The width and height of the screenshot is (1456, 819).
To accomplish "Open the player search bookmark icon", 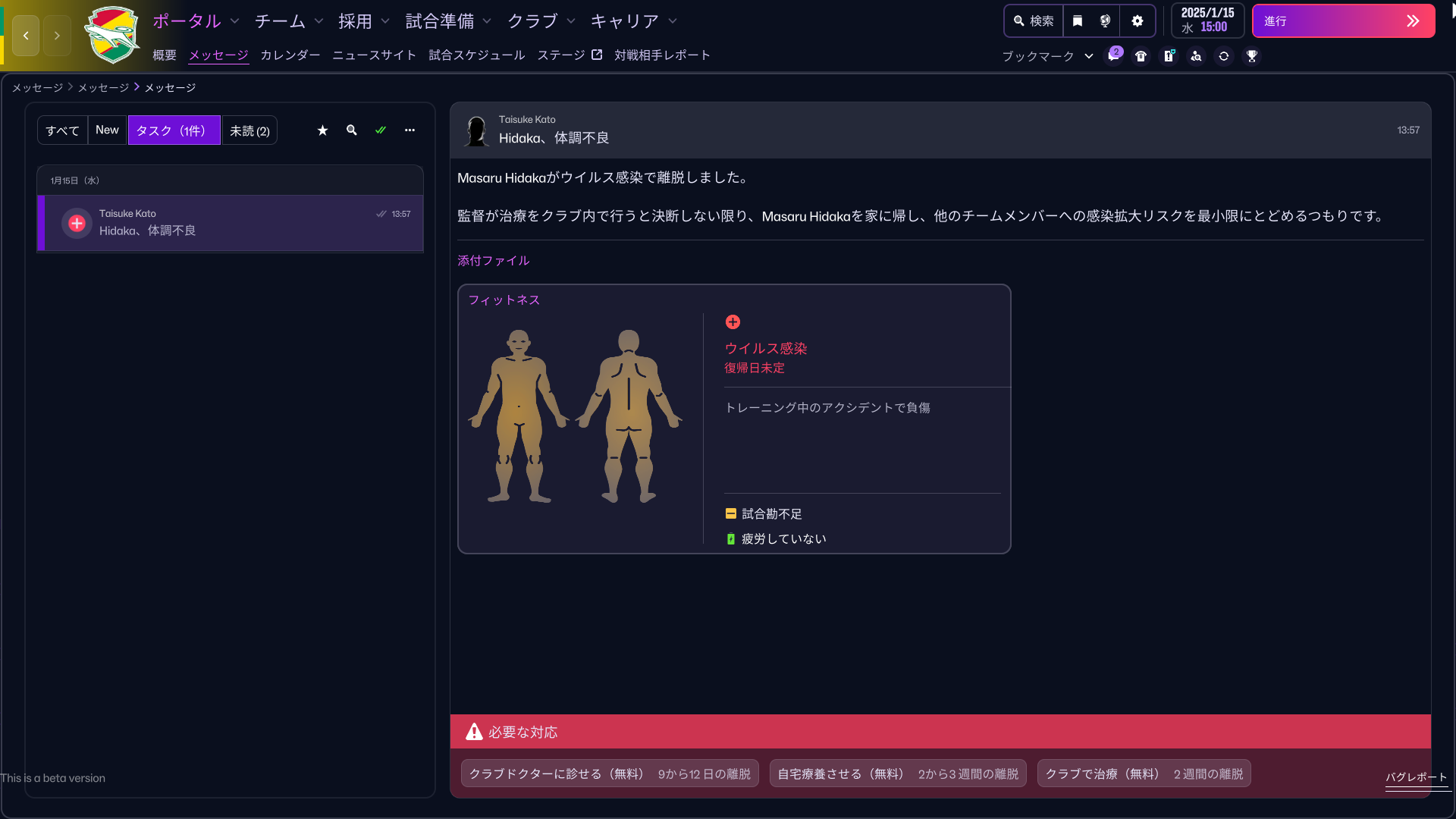I will pos(1196,56).
